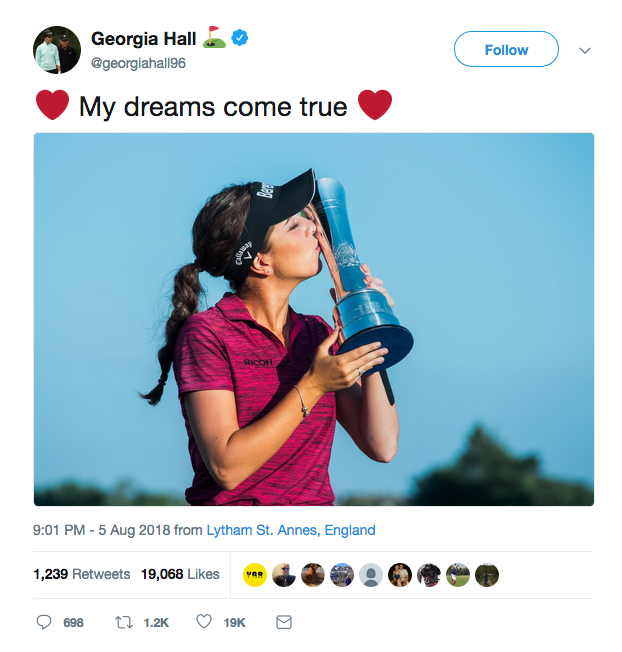Like the tweet with heart icon

point(204,622)
